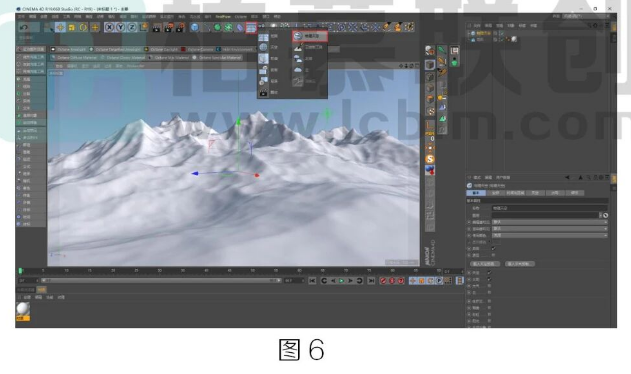The image size is (631, 374).
Task: Open the Basic tab in Attributes
Action: (476, 193)
